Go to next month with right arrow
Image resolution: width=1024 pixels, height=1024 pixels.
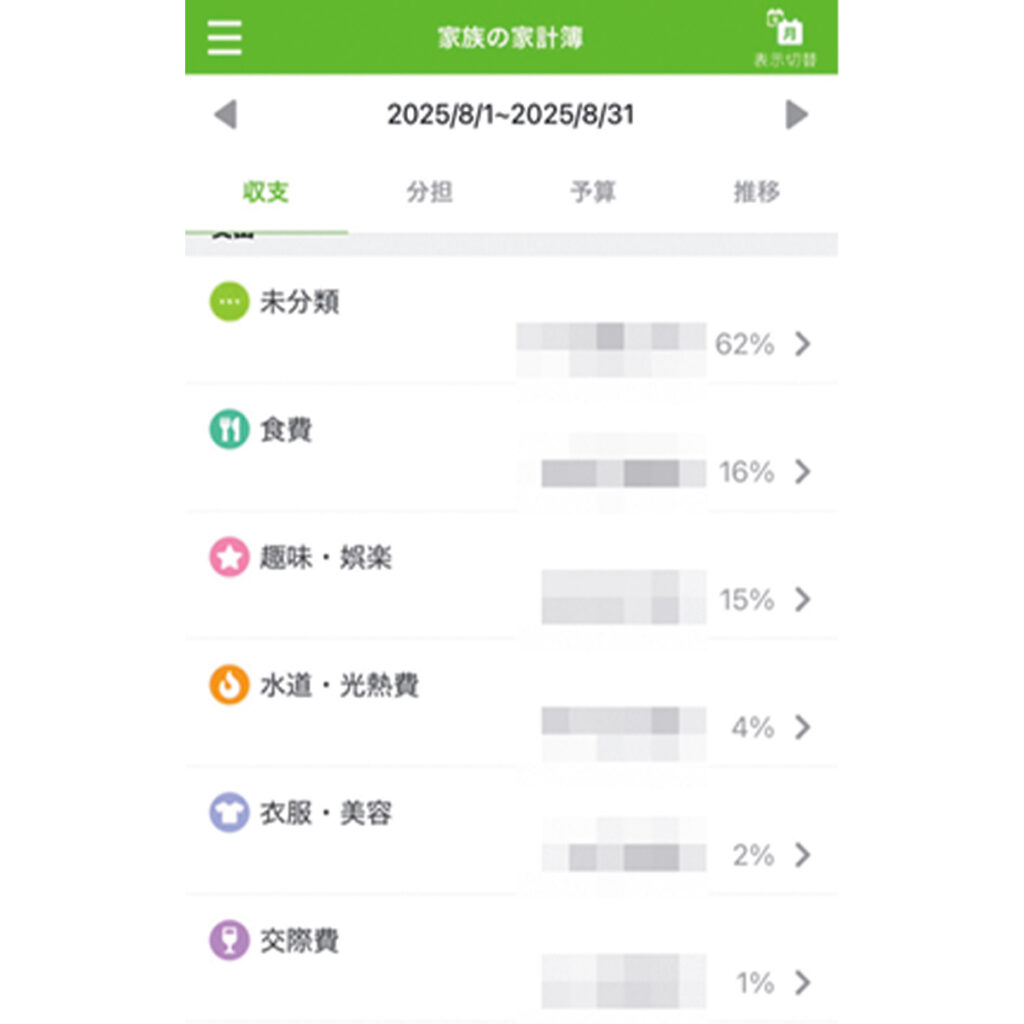click(796, 115)
